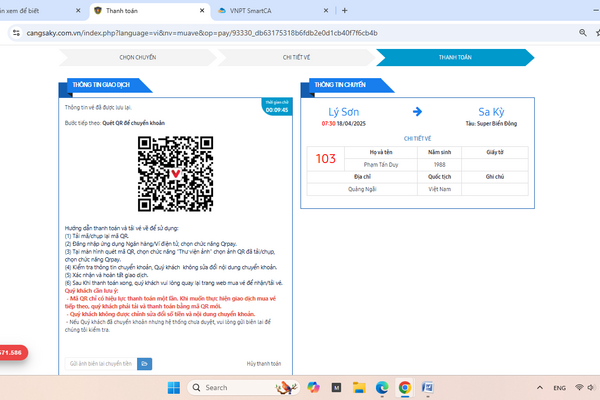Click the red hotline badge at left edge
The height and width of the screenshot is (400, 600).
13,353
